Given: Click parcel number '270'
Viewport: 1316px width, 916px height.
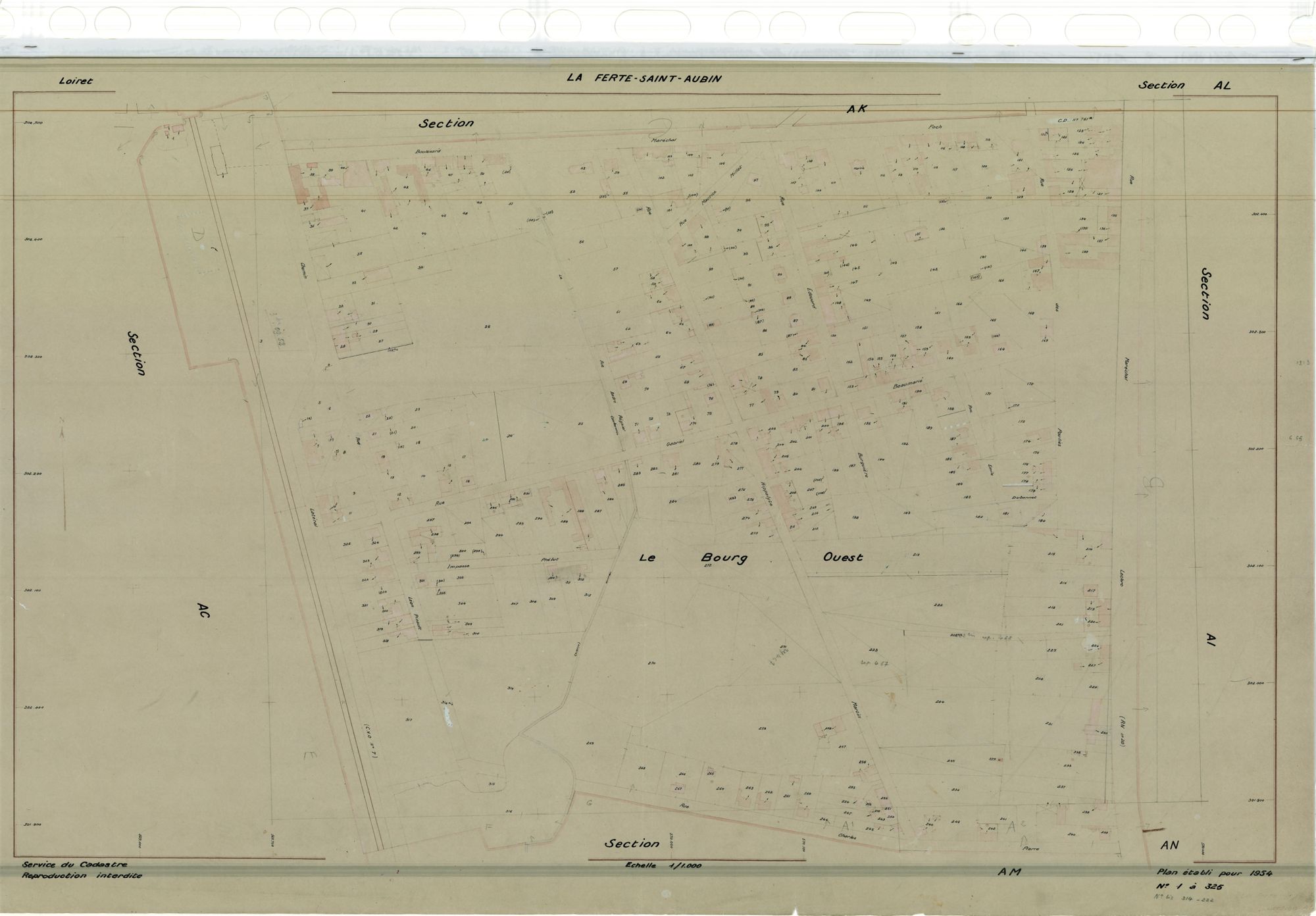Looking at the screenshot, I should [651, 662].
